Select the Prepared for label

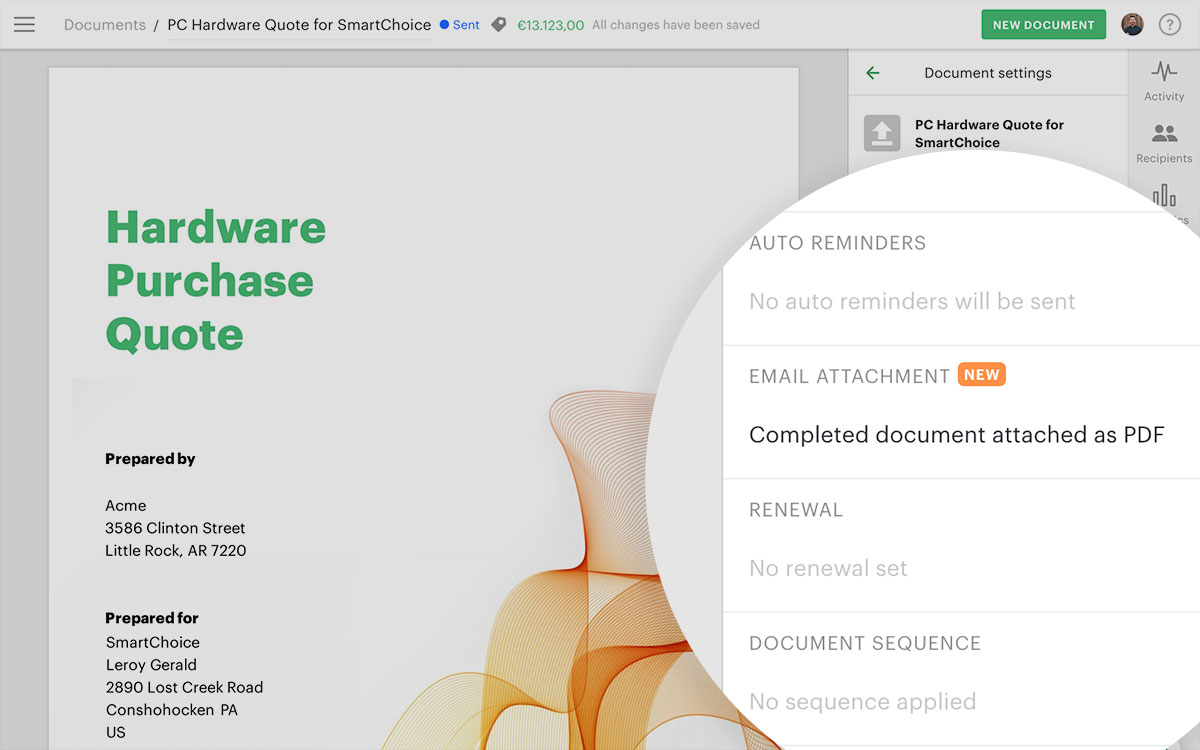coord(152,618)
